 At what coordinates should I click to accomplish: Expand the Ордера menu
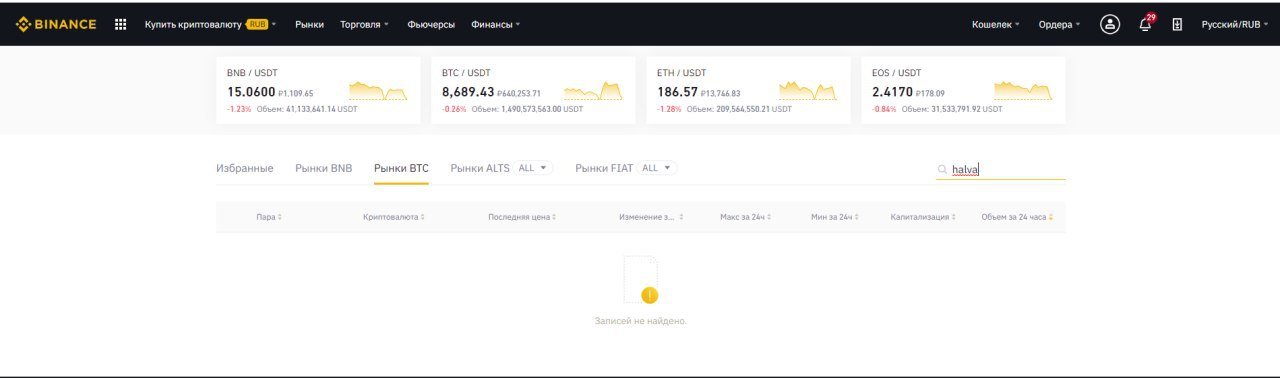coord(1059,24)
